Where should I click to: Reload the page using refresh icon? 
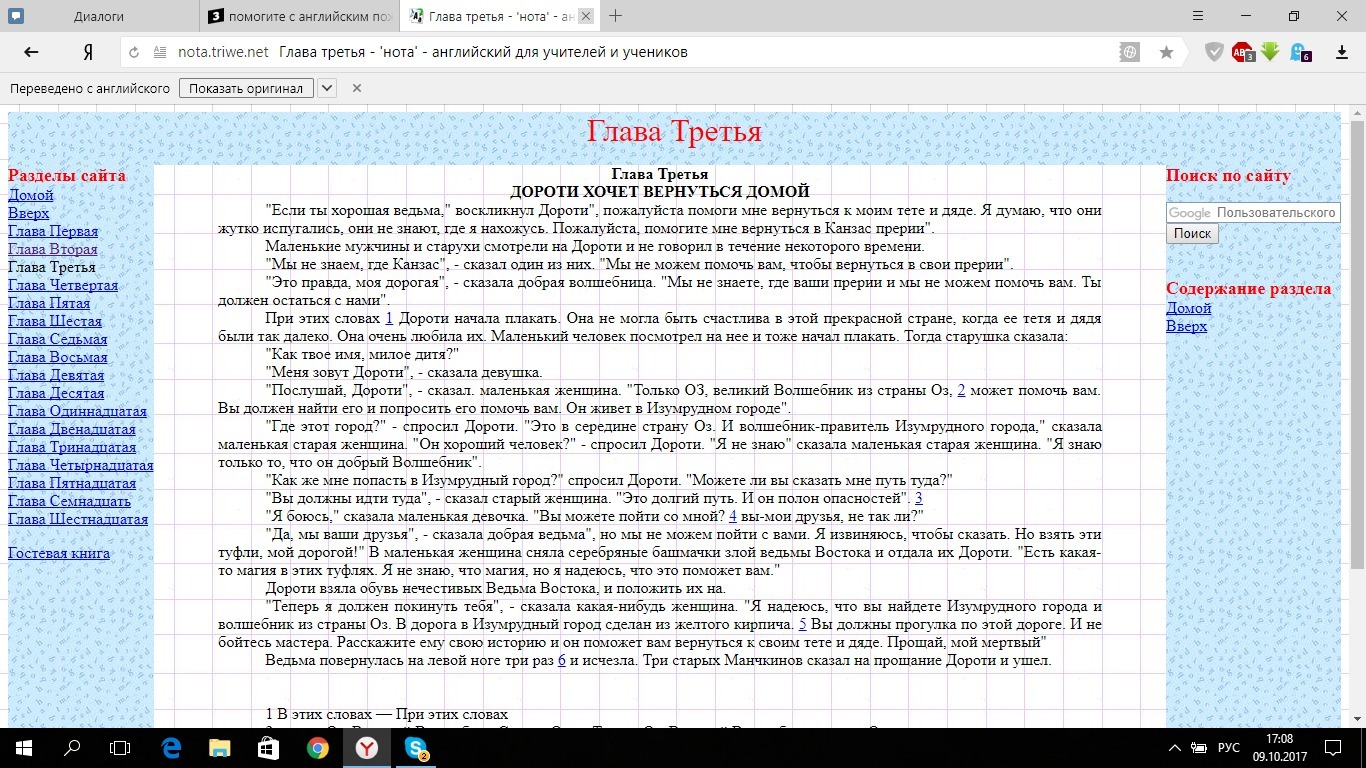(133, 52)
